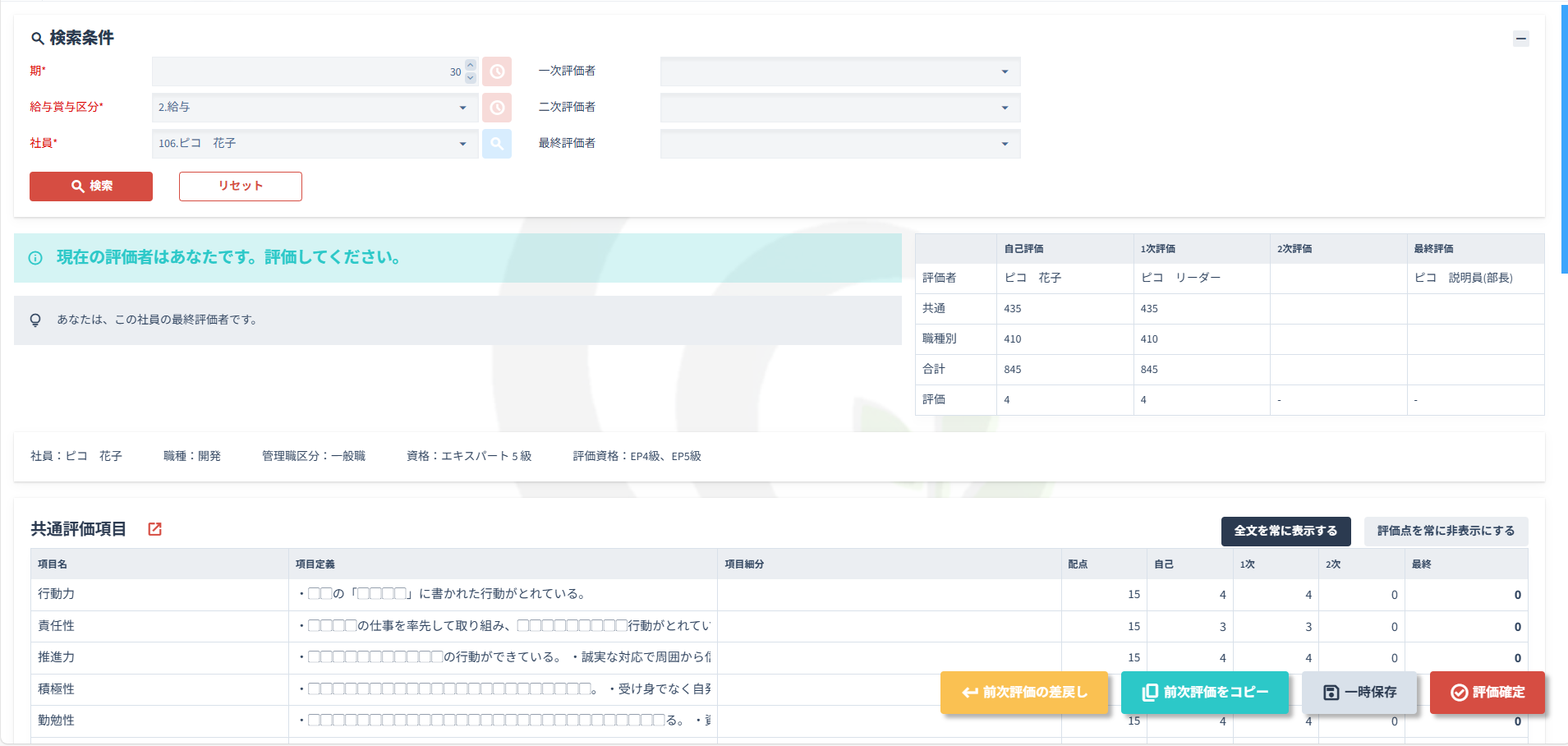Toggle 評価点を常に非表示にする
The height and width of the screenshot is (746, 1568).
(1446, 531)
